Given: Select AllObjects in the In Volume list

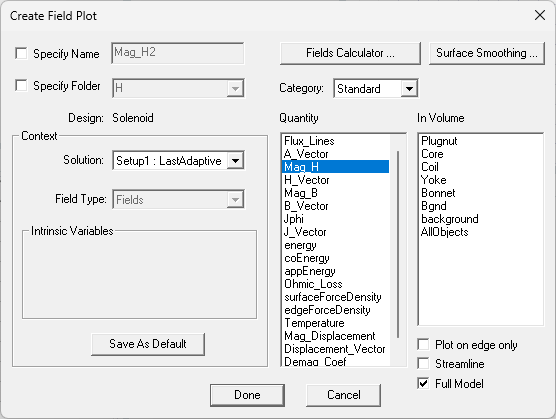Looking at the screenshot, I should coord(480,232).
